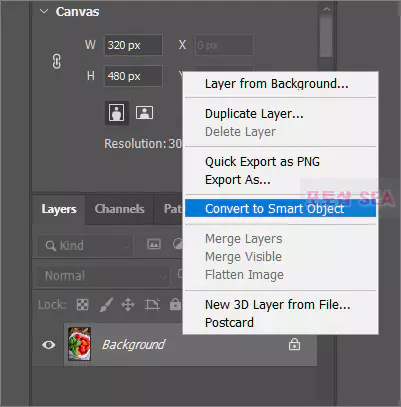This screenshot has width=401, height=407.
Task: Filter layers by pixel layer icon
Action: (x=154, y=244)
